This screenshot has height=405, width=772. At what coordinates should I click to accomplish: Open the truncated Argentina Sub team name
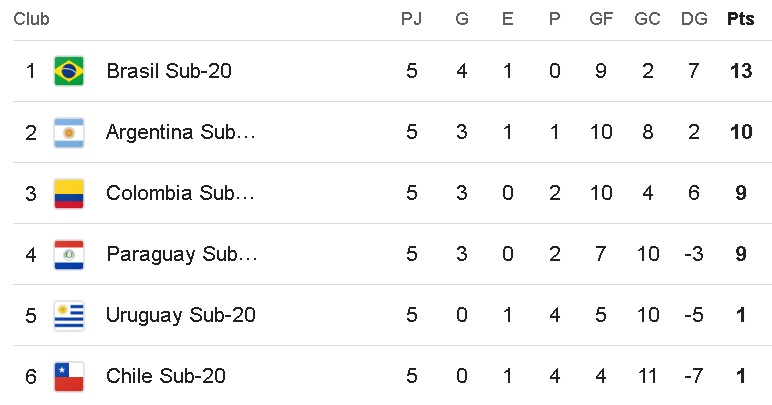(x=181, y=132)
